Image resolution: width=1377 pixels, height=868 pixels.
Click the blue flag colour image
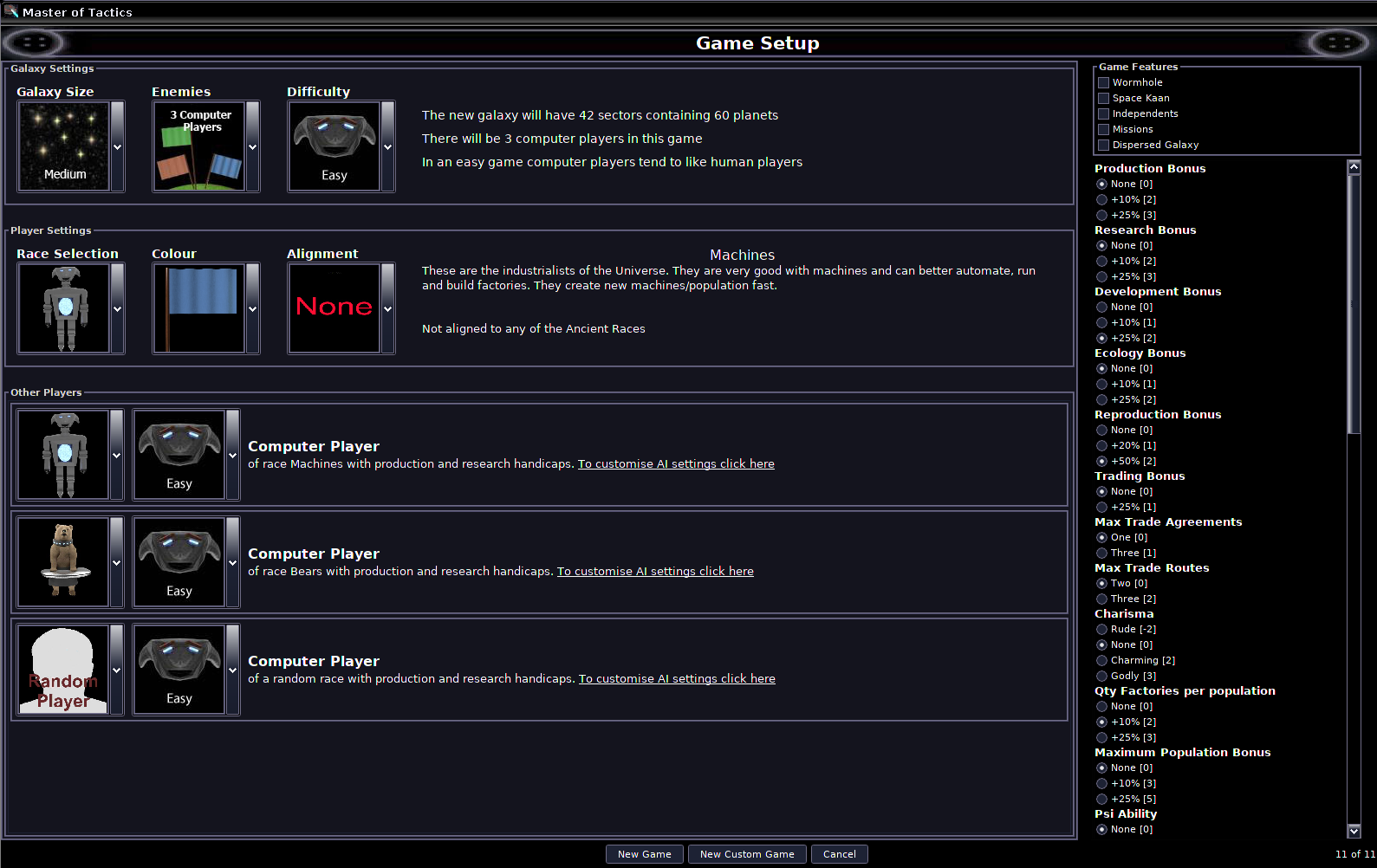199,308
